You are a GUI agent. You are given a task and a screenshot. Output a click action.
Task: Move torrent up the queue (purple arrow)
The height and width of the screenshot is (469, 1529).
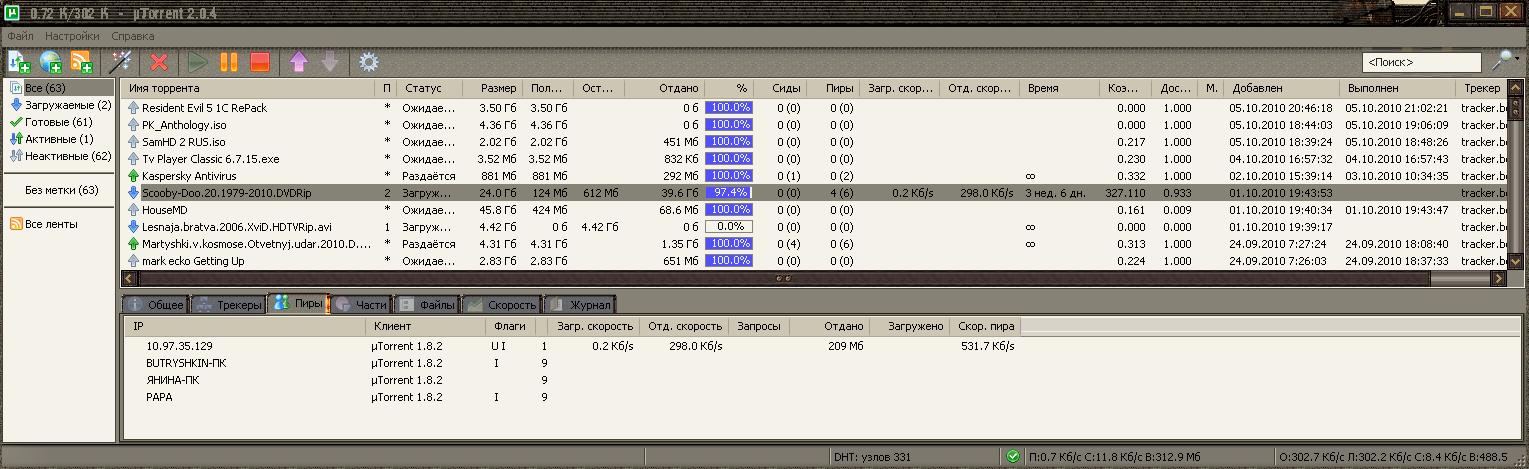298,62
